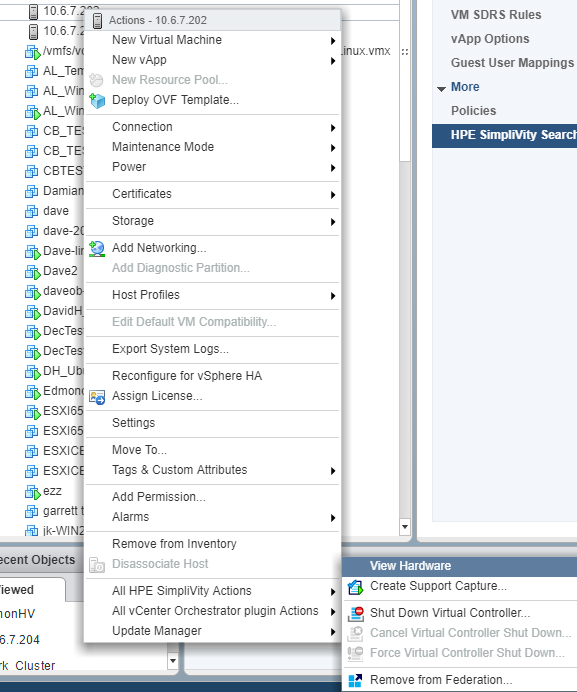Expand the Connection submenu arrow
This screenshot has width=577, height=692.
333,128
